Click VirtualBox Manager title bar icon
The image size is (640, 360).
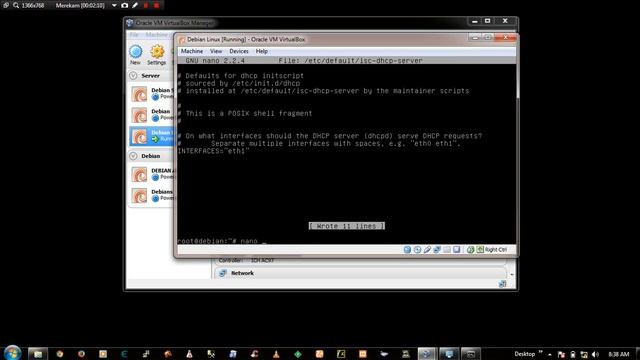130,23
